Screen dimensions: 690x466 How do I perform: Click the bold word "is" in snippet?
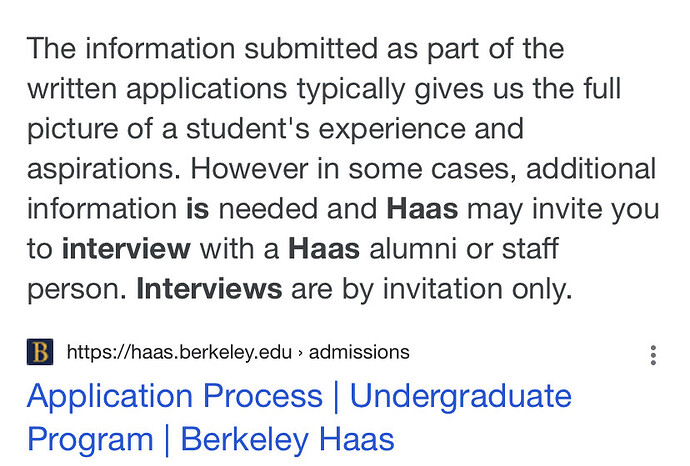(198, 209)
